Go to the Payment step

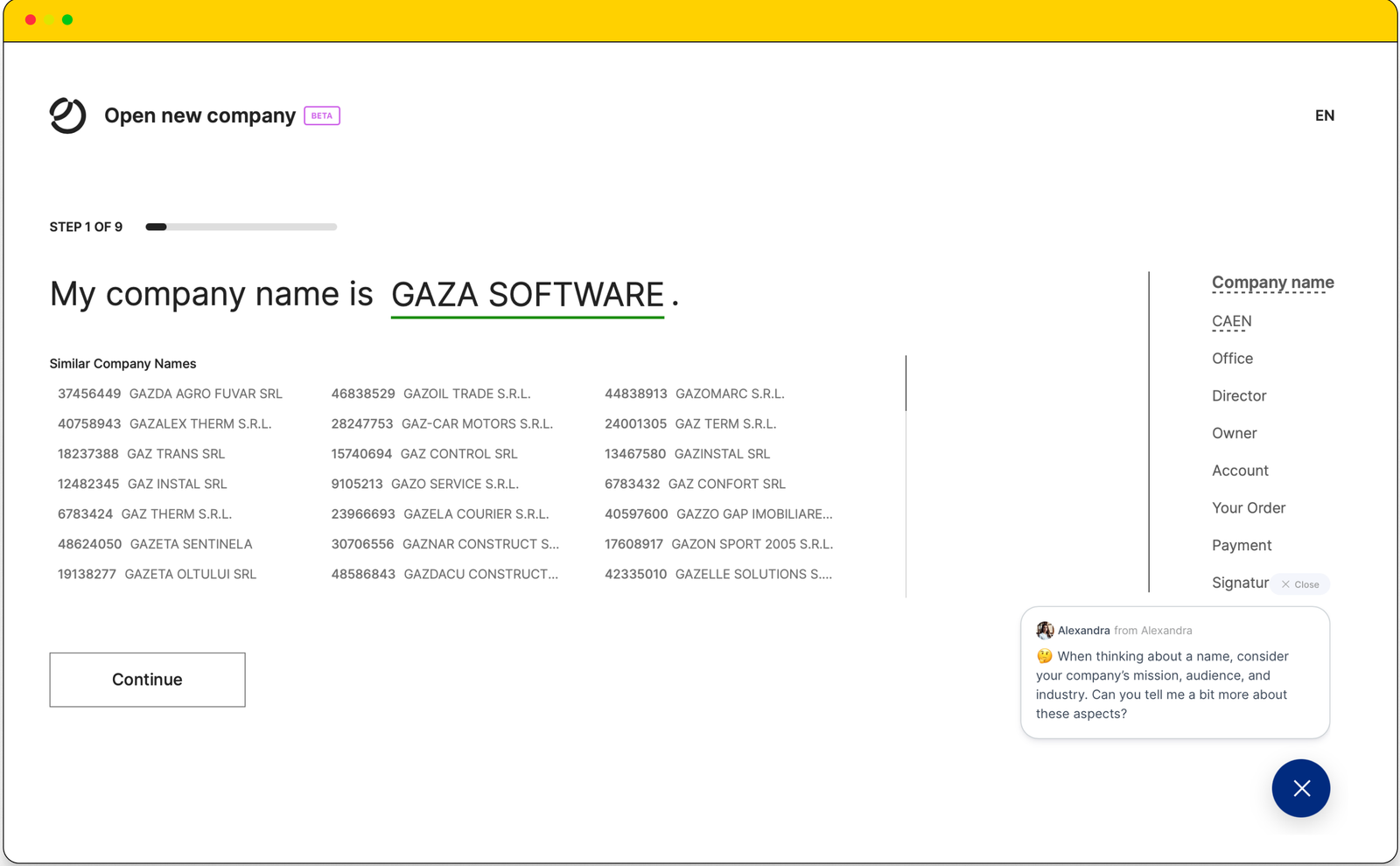click(x=1242, y=546)
